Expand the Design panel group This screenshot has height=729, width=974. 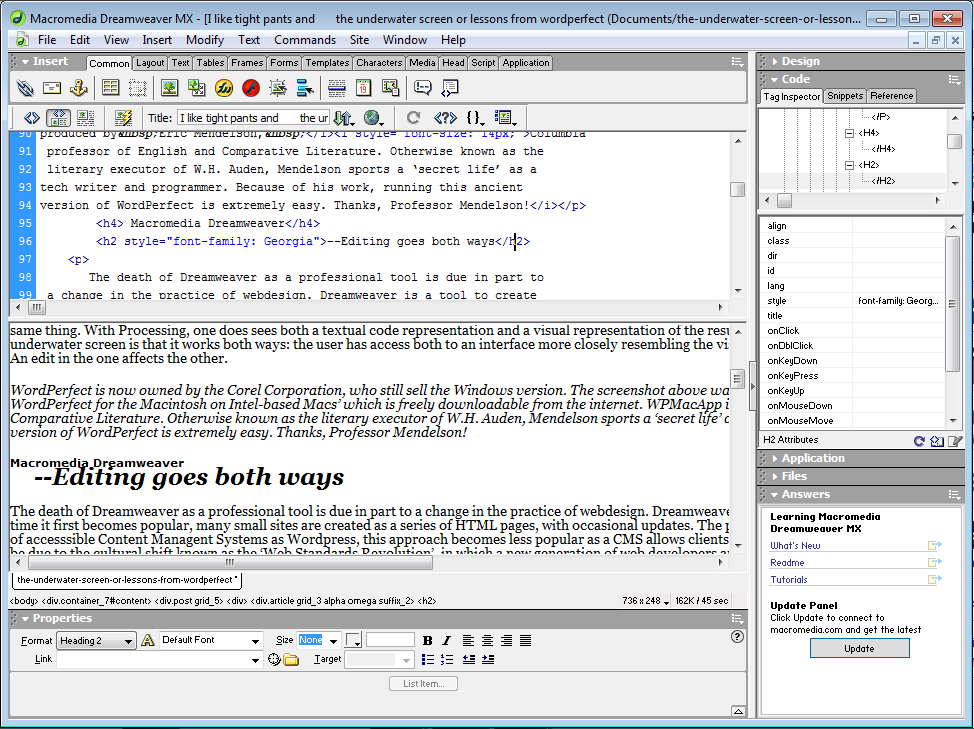(775, 61)
